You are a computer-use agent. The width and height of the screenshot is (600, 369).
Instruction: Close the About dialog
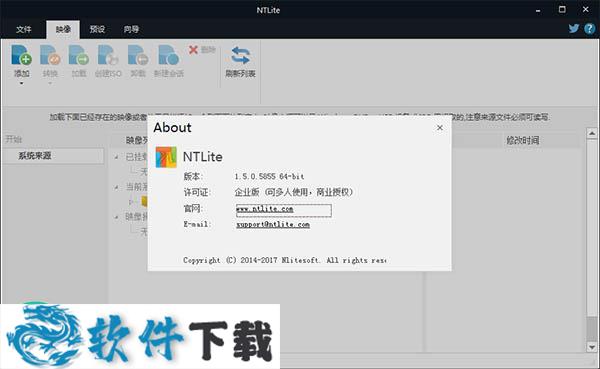coord(440,127)
